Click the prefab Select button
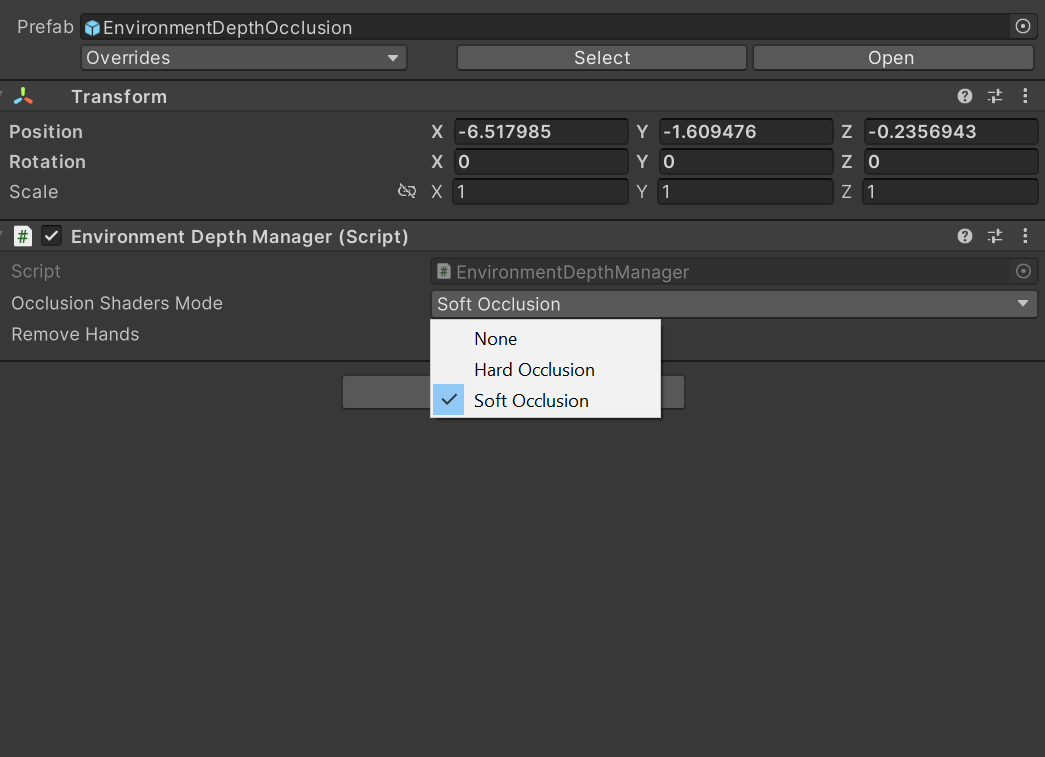 click(601, 58)
